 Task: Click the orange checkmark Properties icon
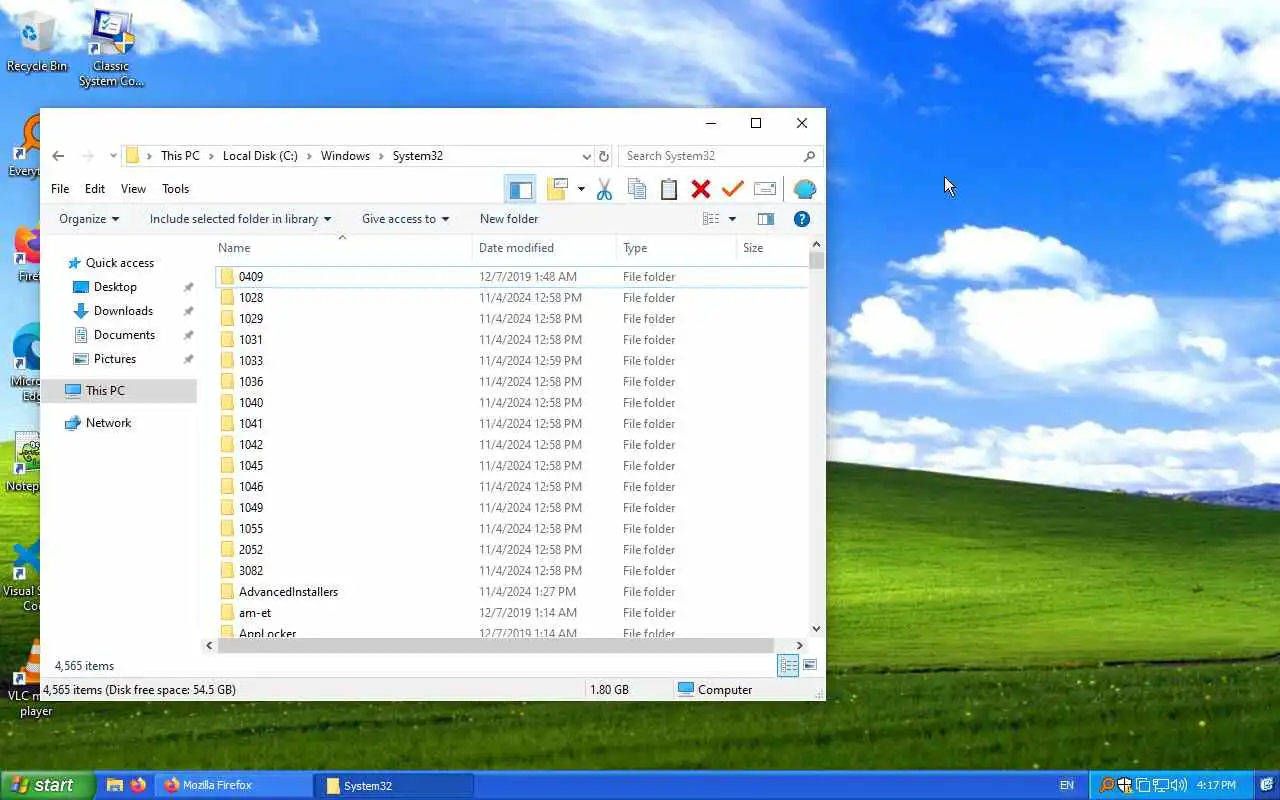(732, 189)
